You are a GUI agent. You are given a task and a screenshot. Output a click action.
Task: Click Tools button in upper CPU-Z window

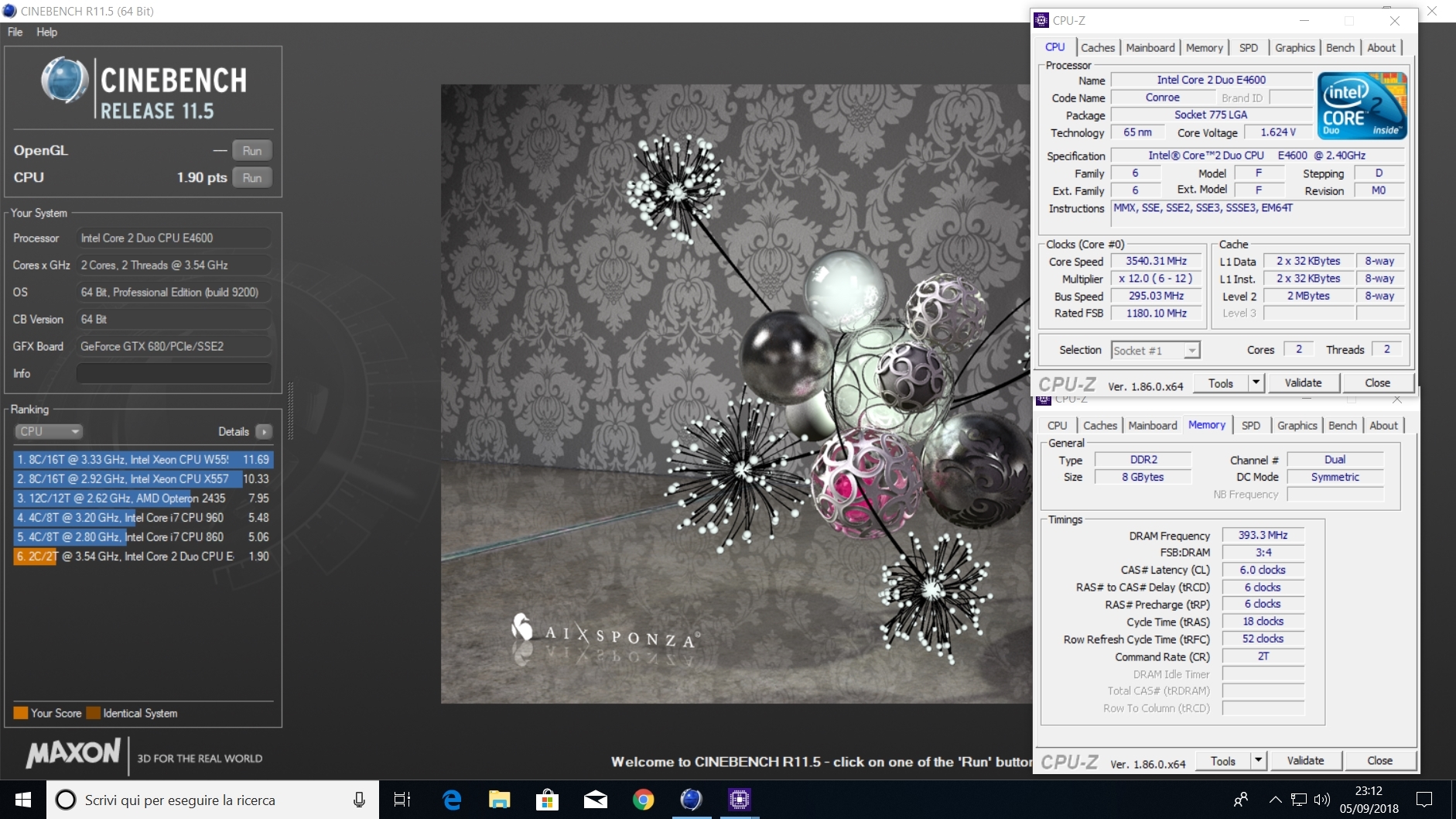[x=1221, y=383]
